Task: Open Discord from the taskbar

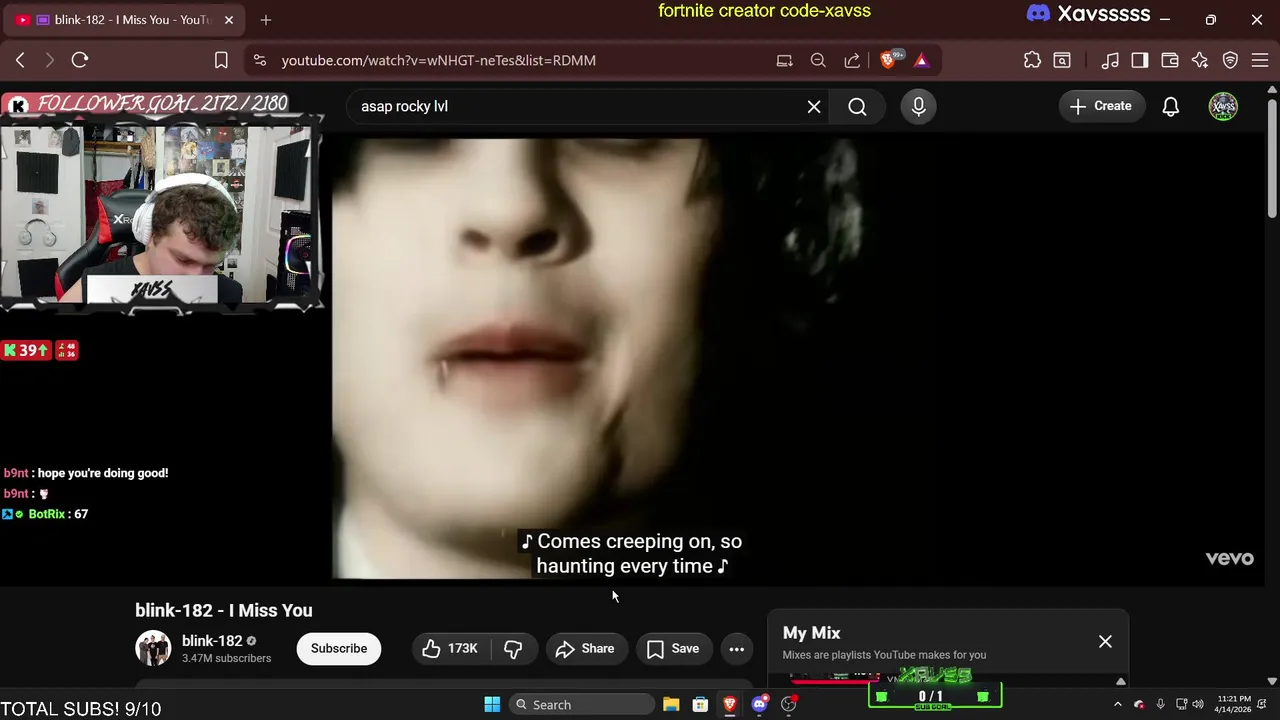Action: (x=759, y=704)
